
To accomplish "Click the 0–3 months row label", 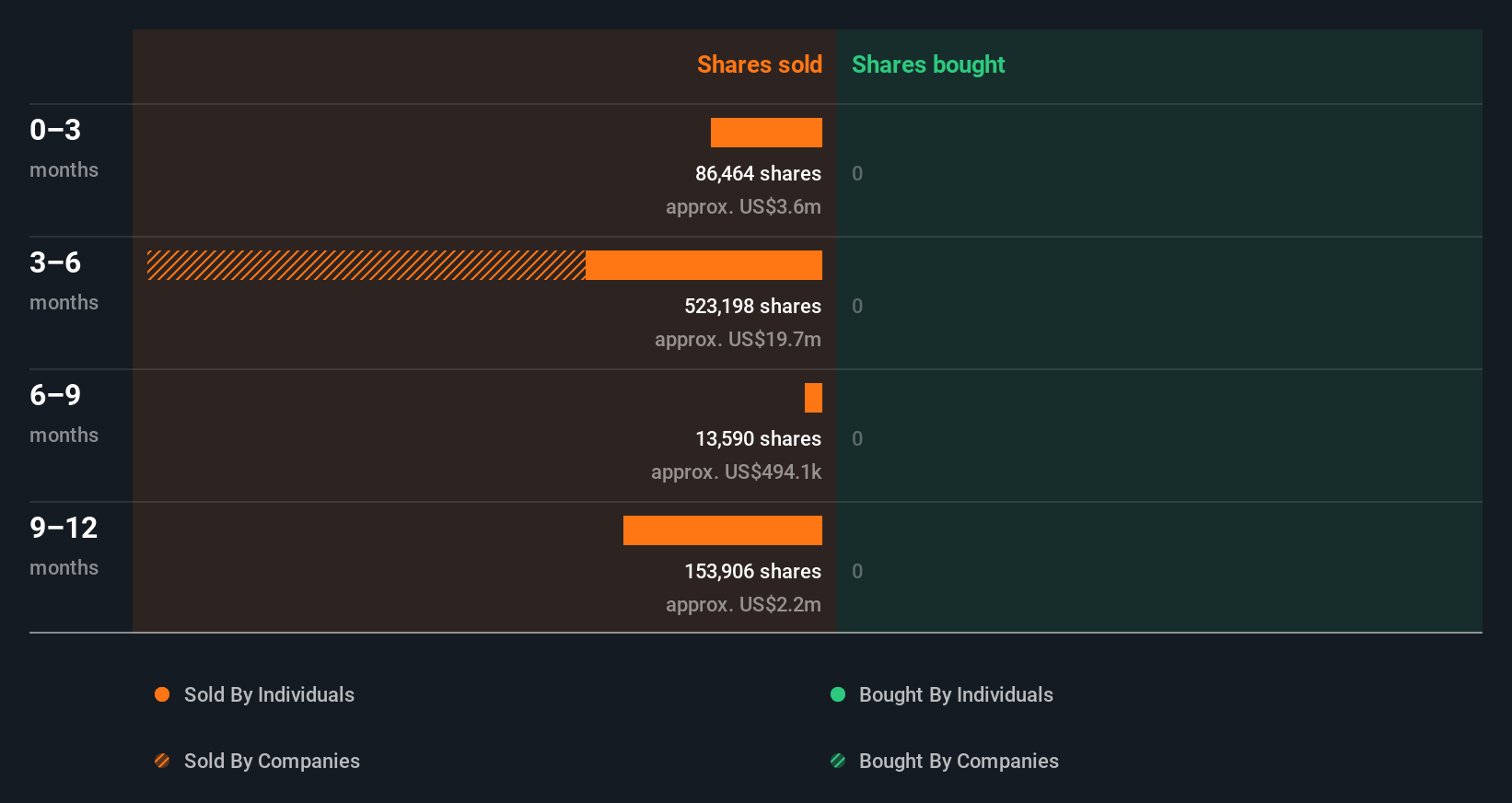I will [64, 147].
